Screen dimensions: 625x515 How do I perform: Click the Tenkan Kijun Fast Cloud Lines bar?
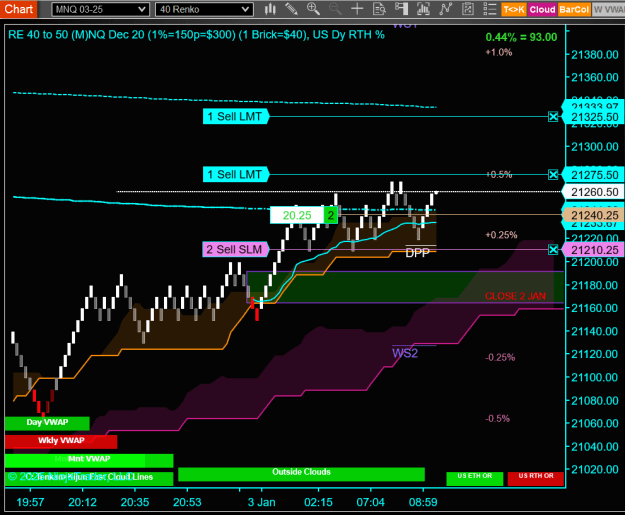89,479
